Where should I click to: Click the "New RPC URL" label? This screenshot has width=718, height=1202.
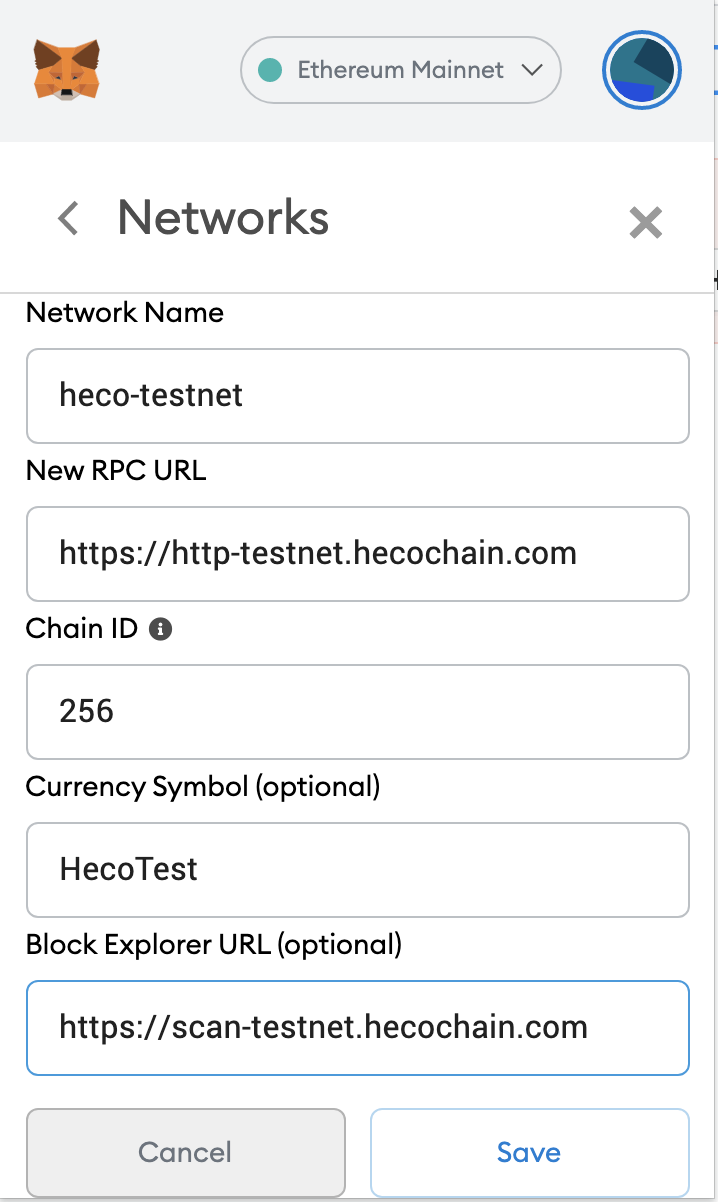coord(116,471)
